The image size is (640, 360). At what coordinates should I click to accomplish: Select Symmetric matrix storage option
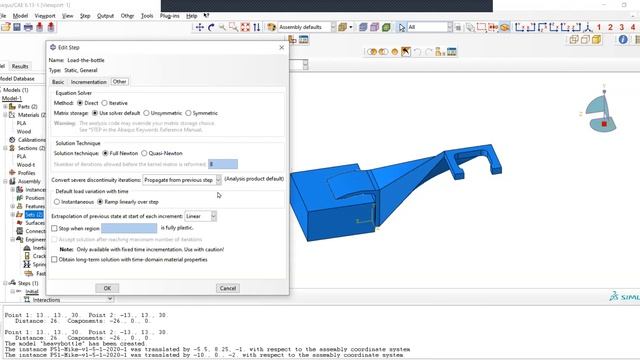pos(188,113)
